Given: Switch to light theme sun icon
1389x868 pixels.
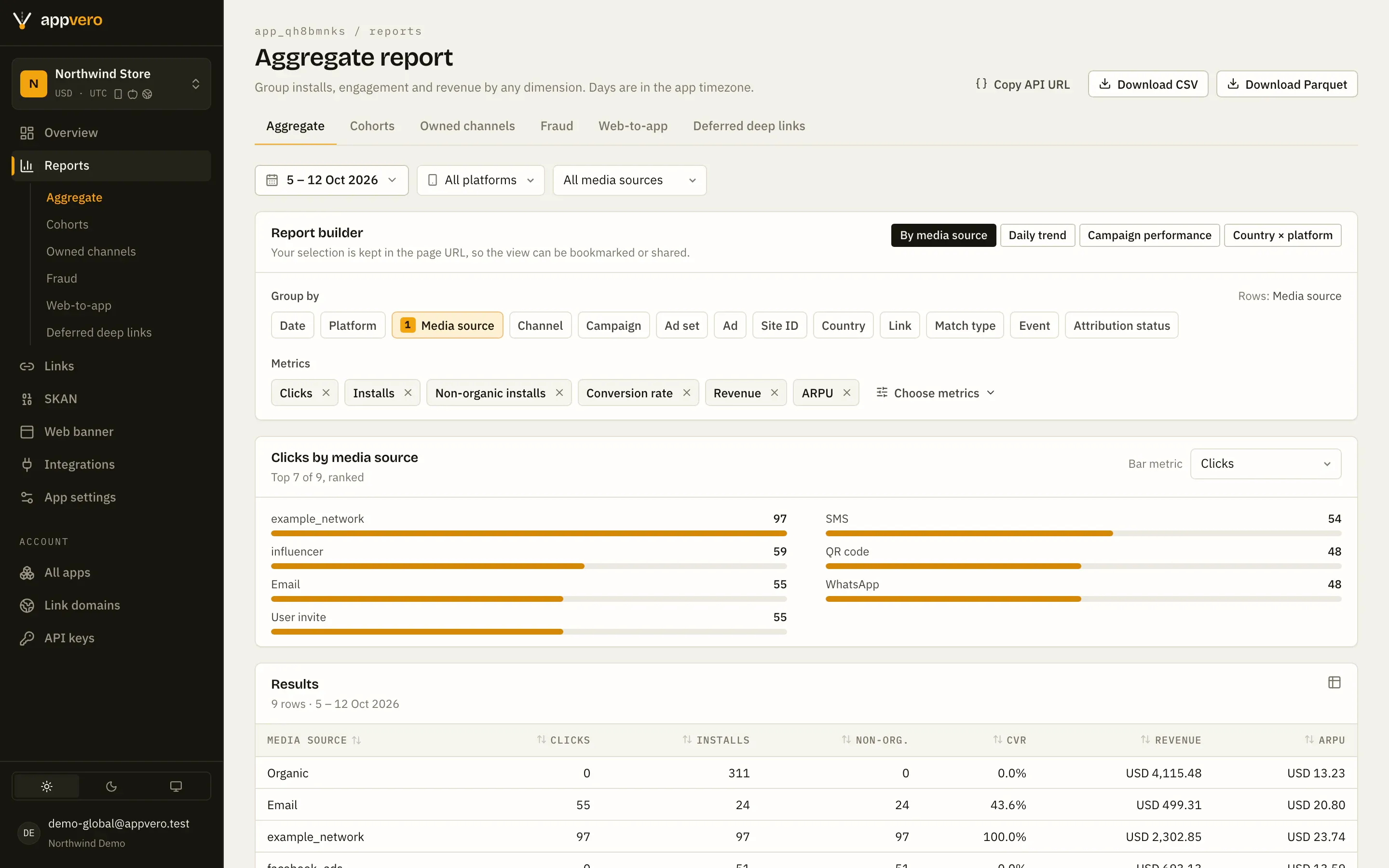Looking at the screenshot, I should pyautogui.click(x=46, y=786).
